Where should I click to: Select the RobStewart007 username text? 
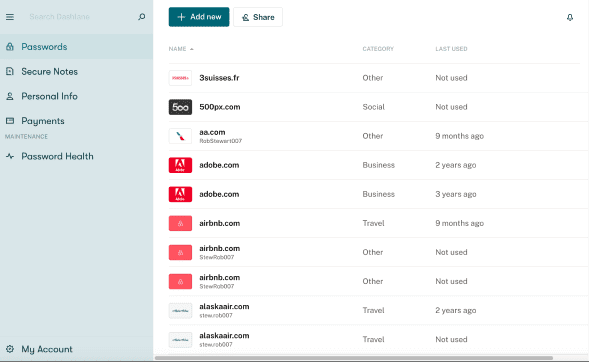(x=220, y=141)
